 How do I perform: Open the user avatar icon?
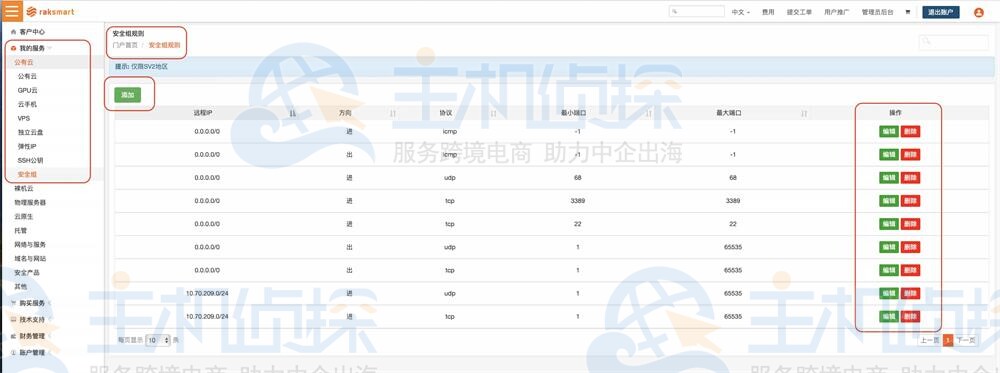pyautogui.click(x=979, y=12)
